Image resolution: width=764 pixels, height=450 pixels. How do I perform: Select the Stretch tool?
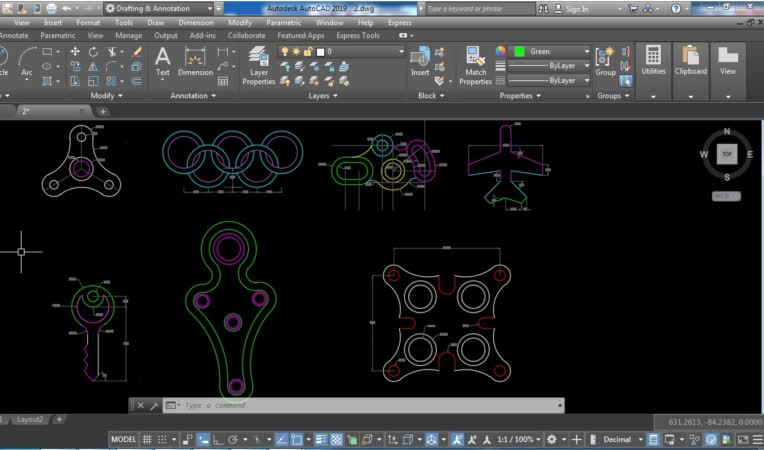[75, 81]
